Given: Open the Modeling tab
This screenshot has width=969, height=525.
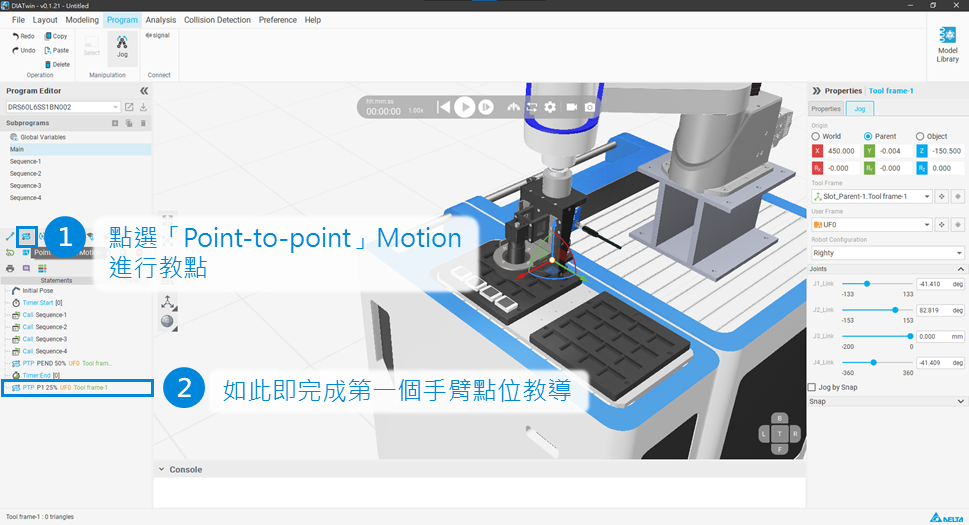Looking at the screenshot, I should (x=82, y=20).
